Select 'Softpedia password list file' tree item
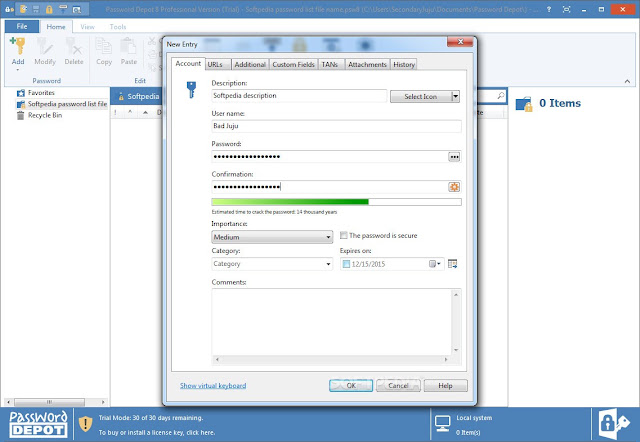 point(61,104)
